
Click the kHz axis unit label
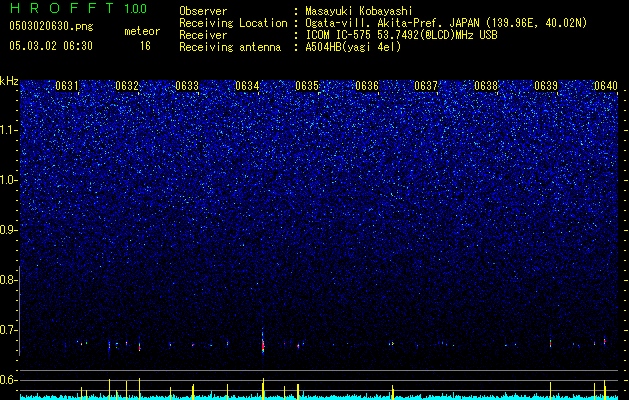[x=9, y=81]
